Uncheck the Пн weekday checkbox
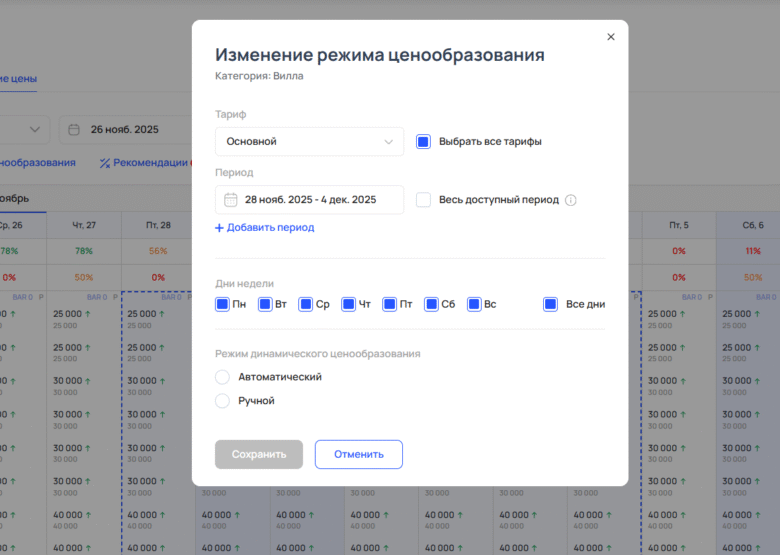The image size is (780, 555). coord(222,304)
